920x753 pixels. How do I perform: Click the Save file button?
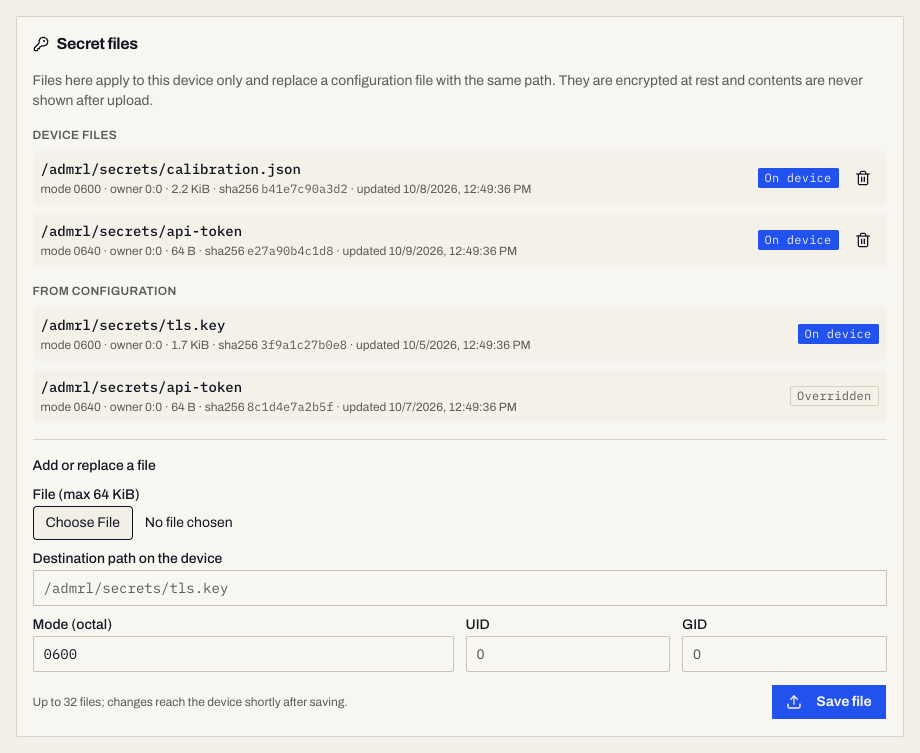(x=828, y=701)
